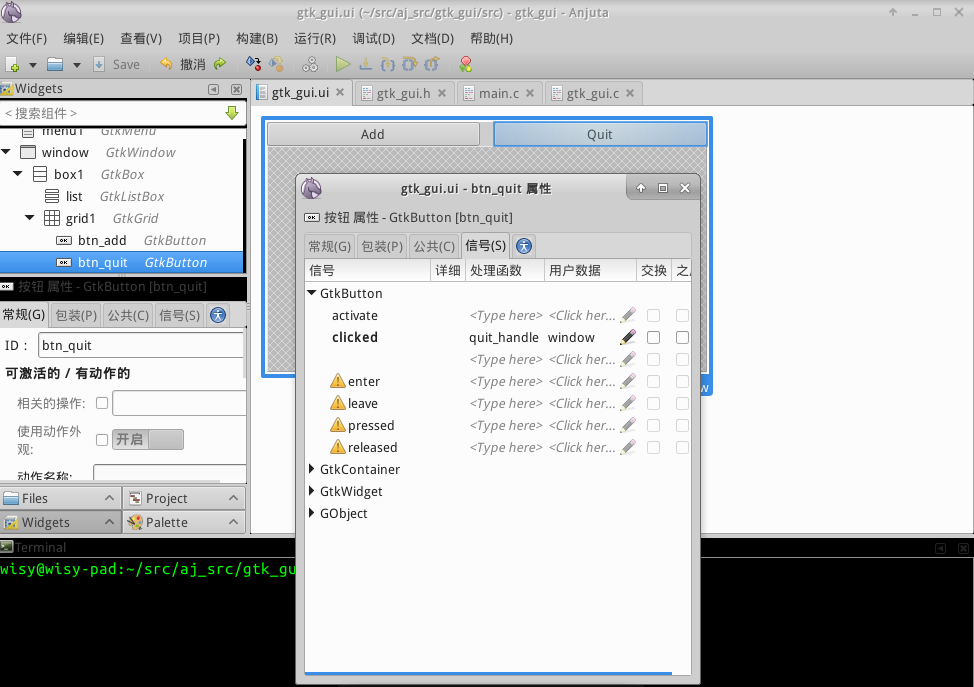Click the Undo arrow icon

166,64
